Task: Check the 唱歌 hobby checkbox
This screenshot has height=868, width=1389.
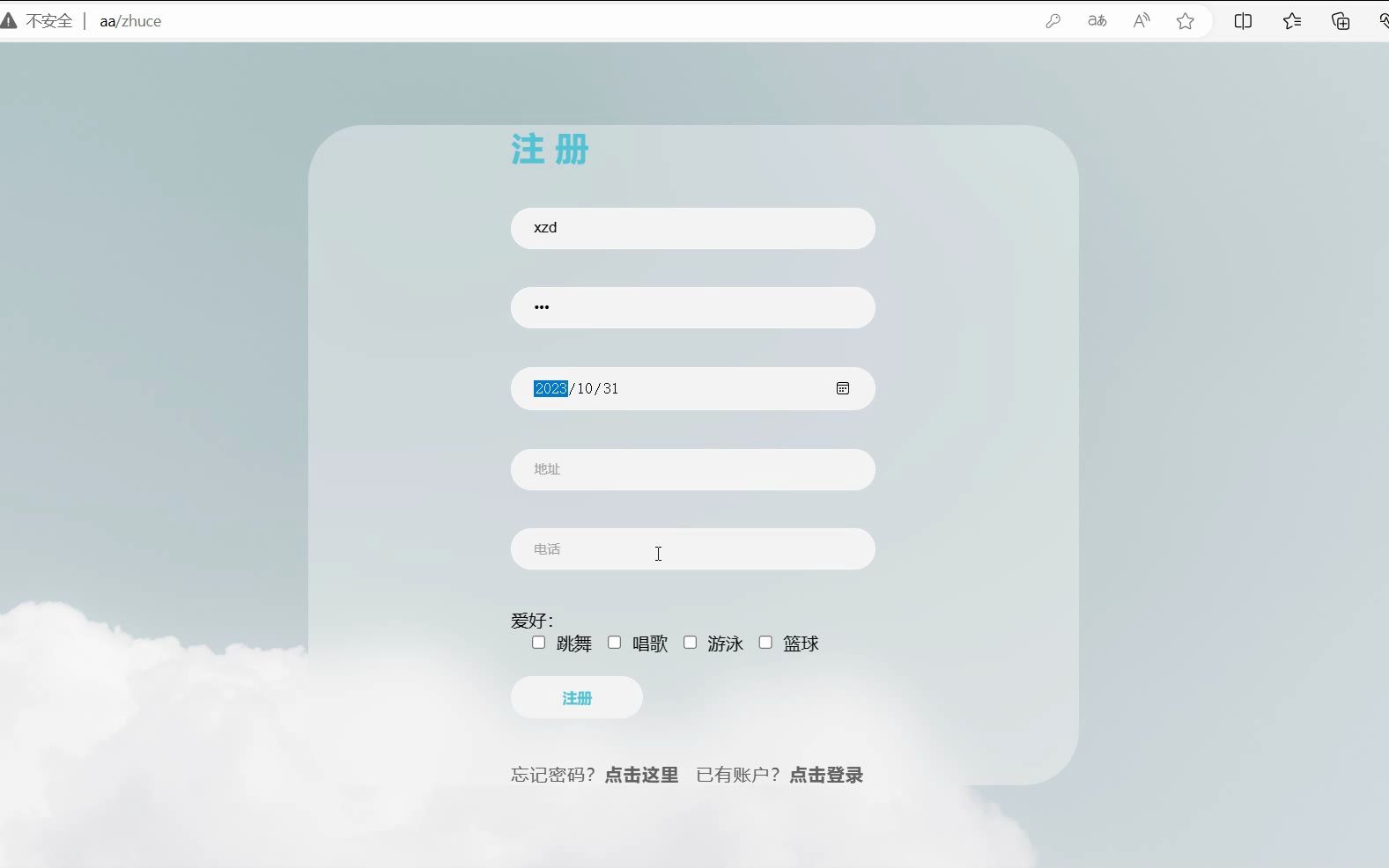Action: click(x=614, y=643)
